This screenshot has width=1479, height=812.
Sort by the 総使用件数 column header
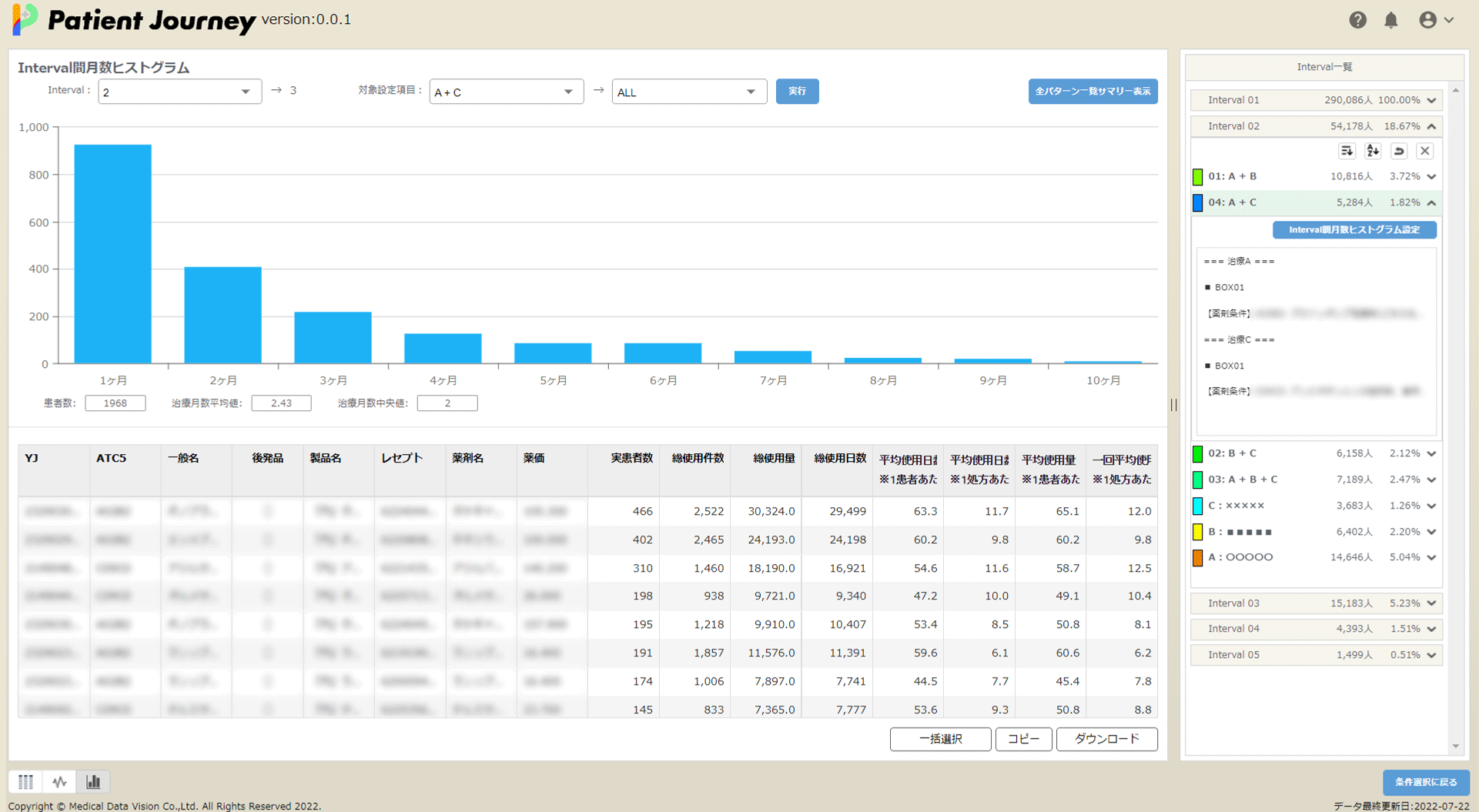pyautogui.click(x=694, y=469)
